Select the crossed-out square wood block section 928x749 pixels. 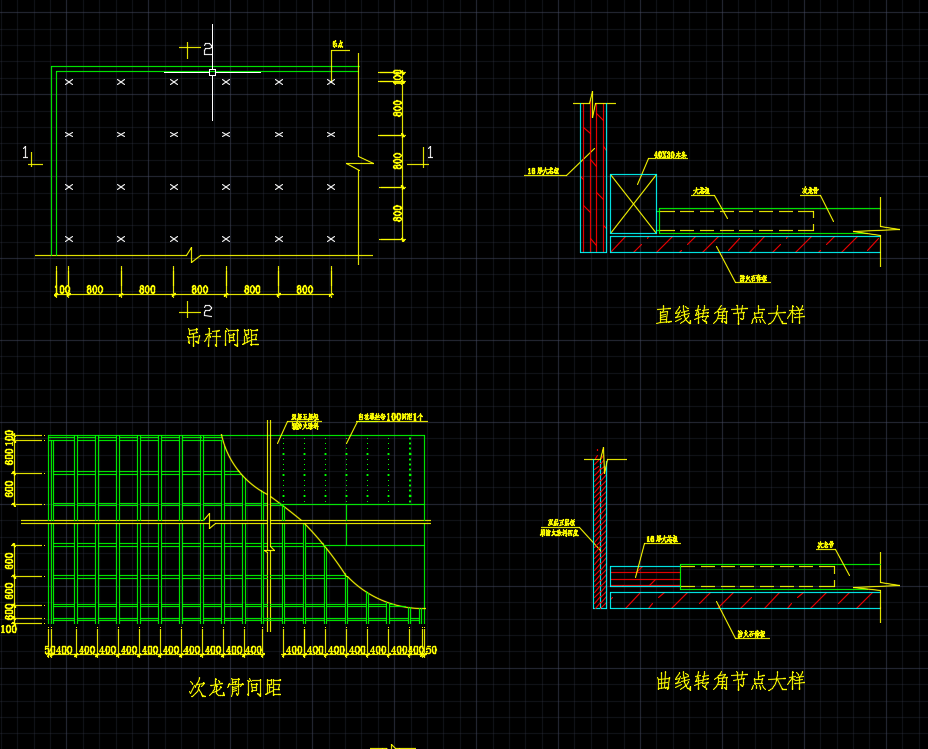pyautogui.click(x=633, y=204)
